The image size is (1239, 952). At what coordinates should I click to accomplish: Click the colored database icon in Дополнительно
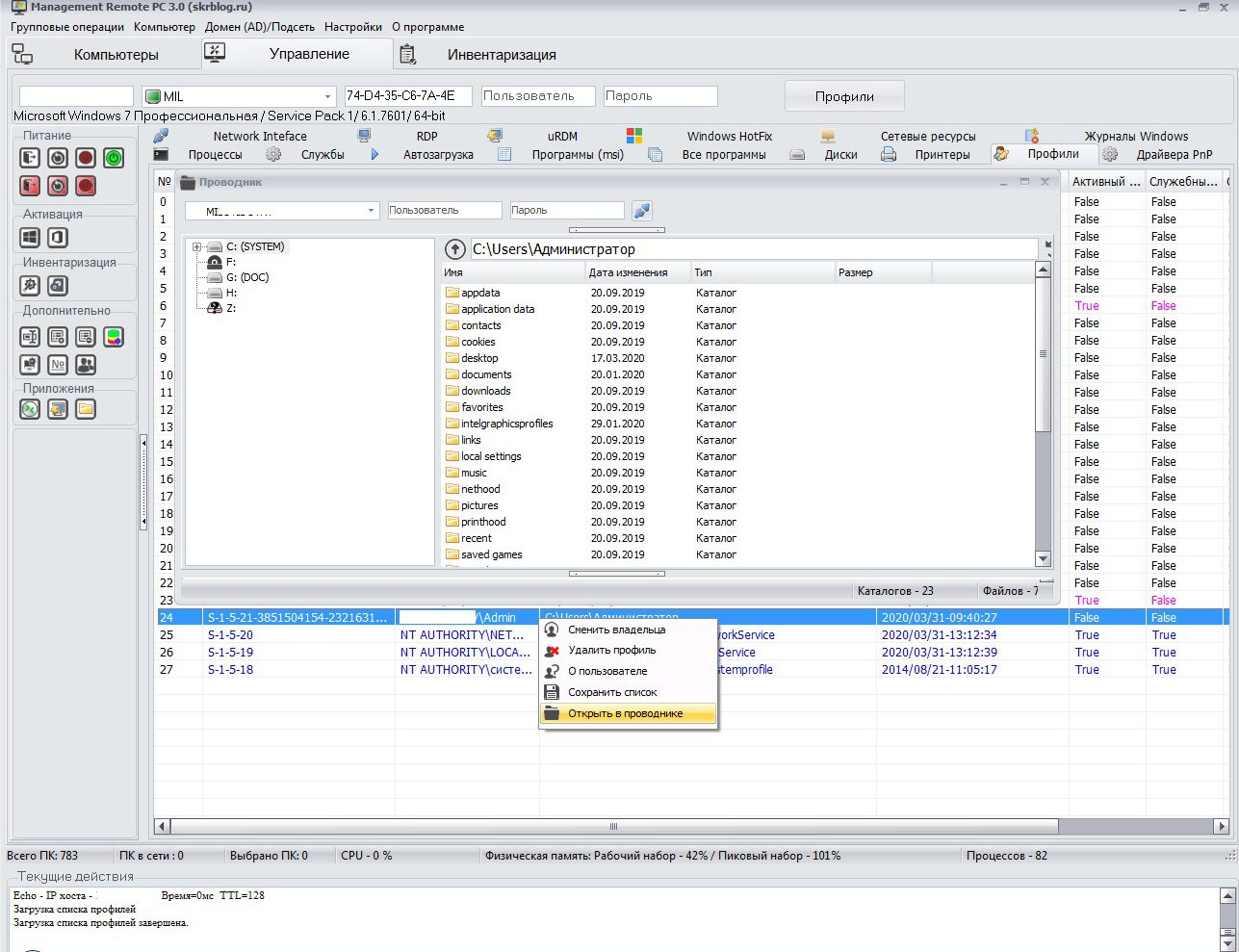point(114,336)
